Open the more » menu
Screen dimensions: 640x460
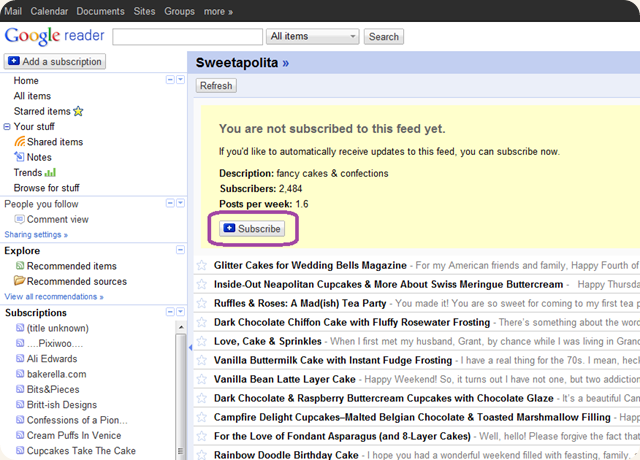pyautogui.click(x=218, y=11)
